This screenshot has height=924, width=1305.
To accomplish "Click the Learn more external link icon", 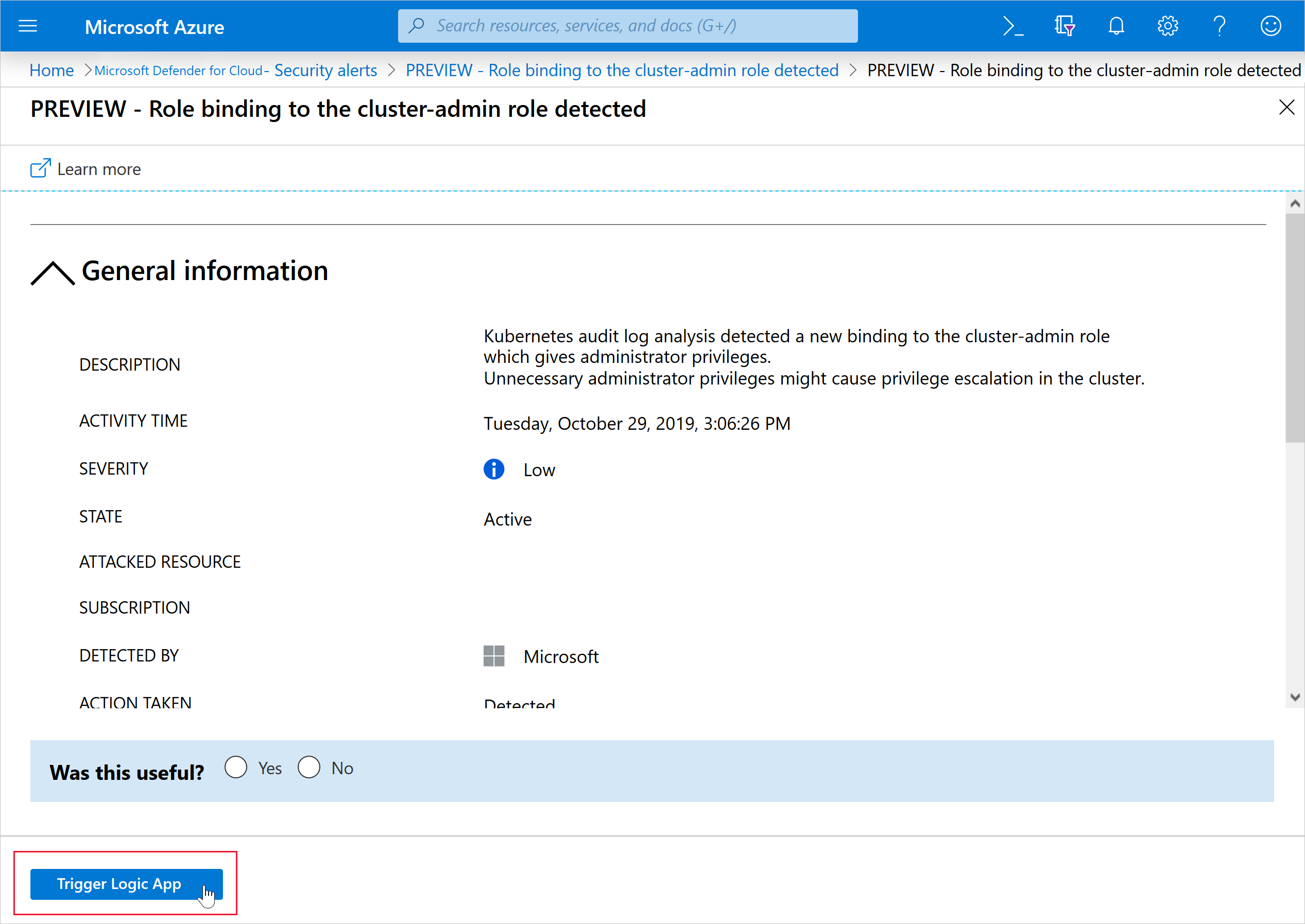I will (40, 169).
